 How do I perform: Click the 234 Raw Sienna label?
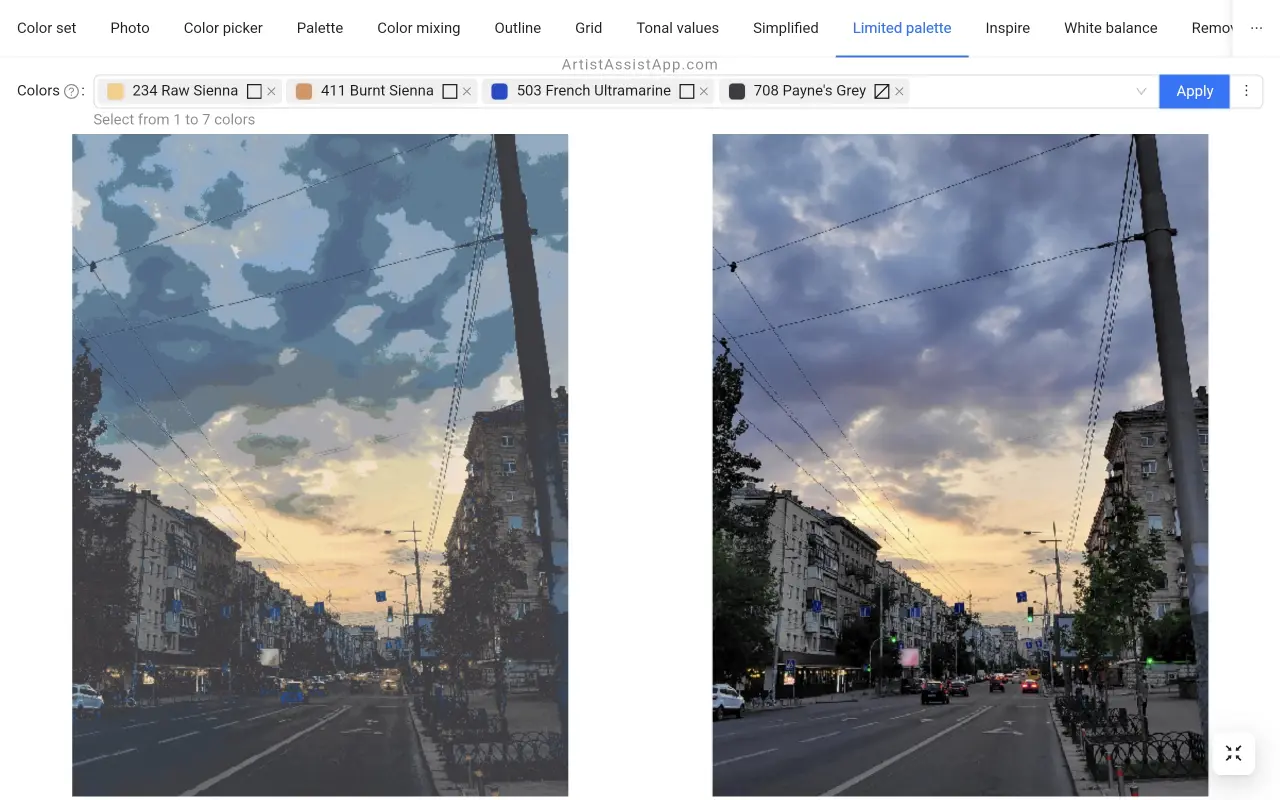tap(185, 91)
